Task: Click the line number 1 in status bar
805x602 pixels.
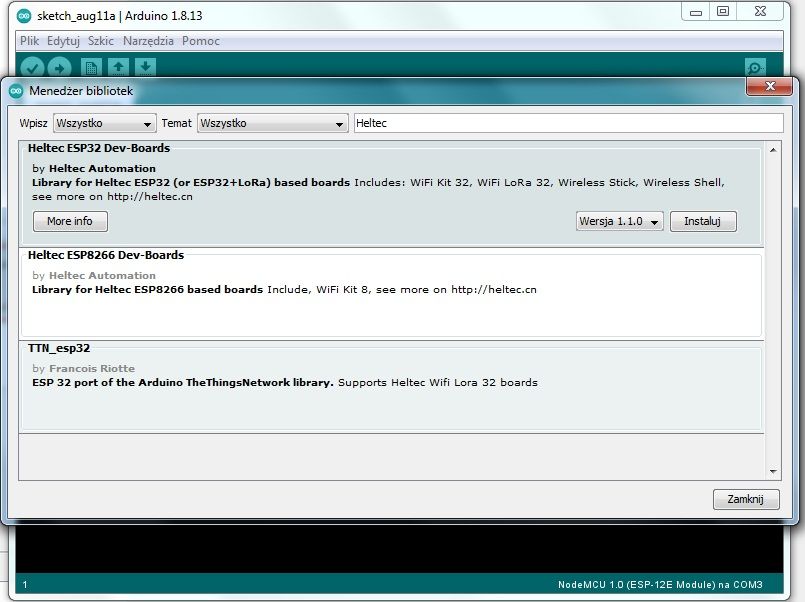Action: coord(25,585)
